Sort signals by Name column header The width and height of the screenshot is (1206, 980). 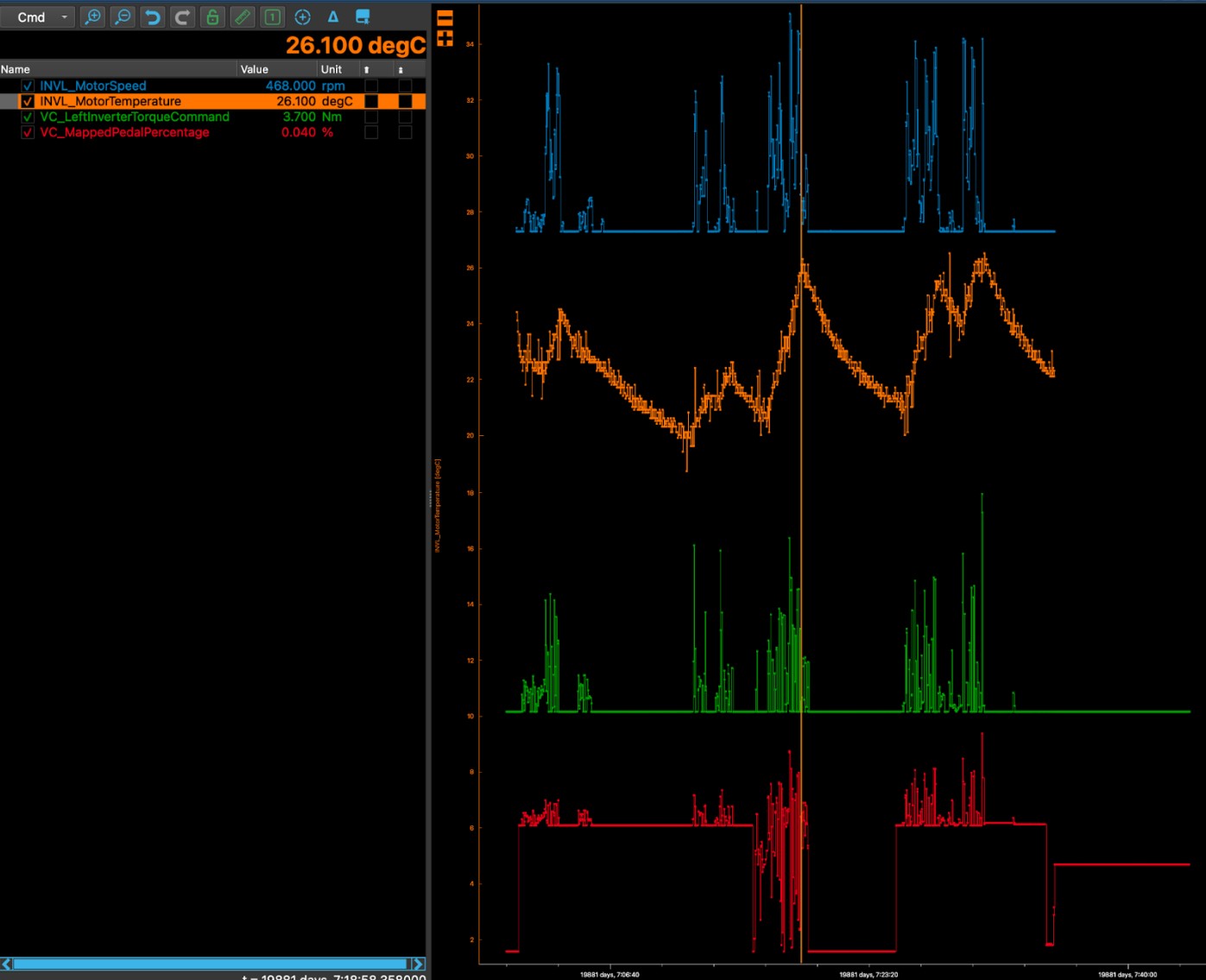pos(118,69)
